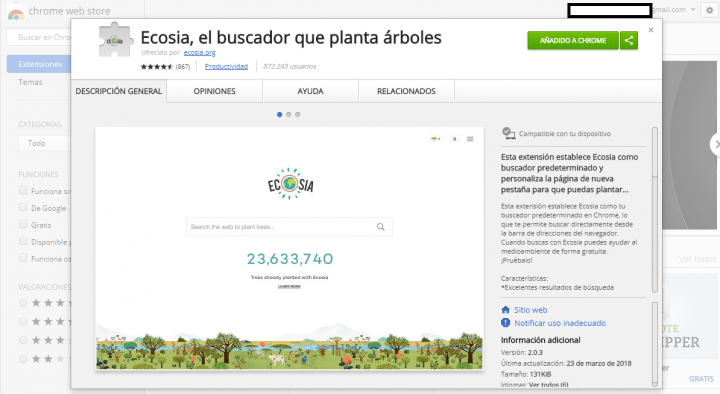Click the tree counter icon in screenshot
Image resolution: width=720 pixels, height=394 pixels.
(435, 139)
